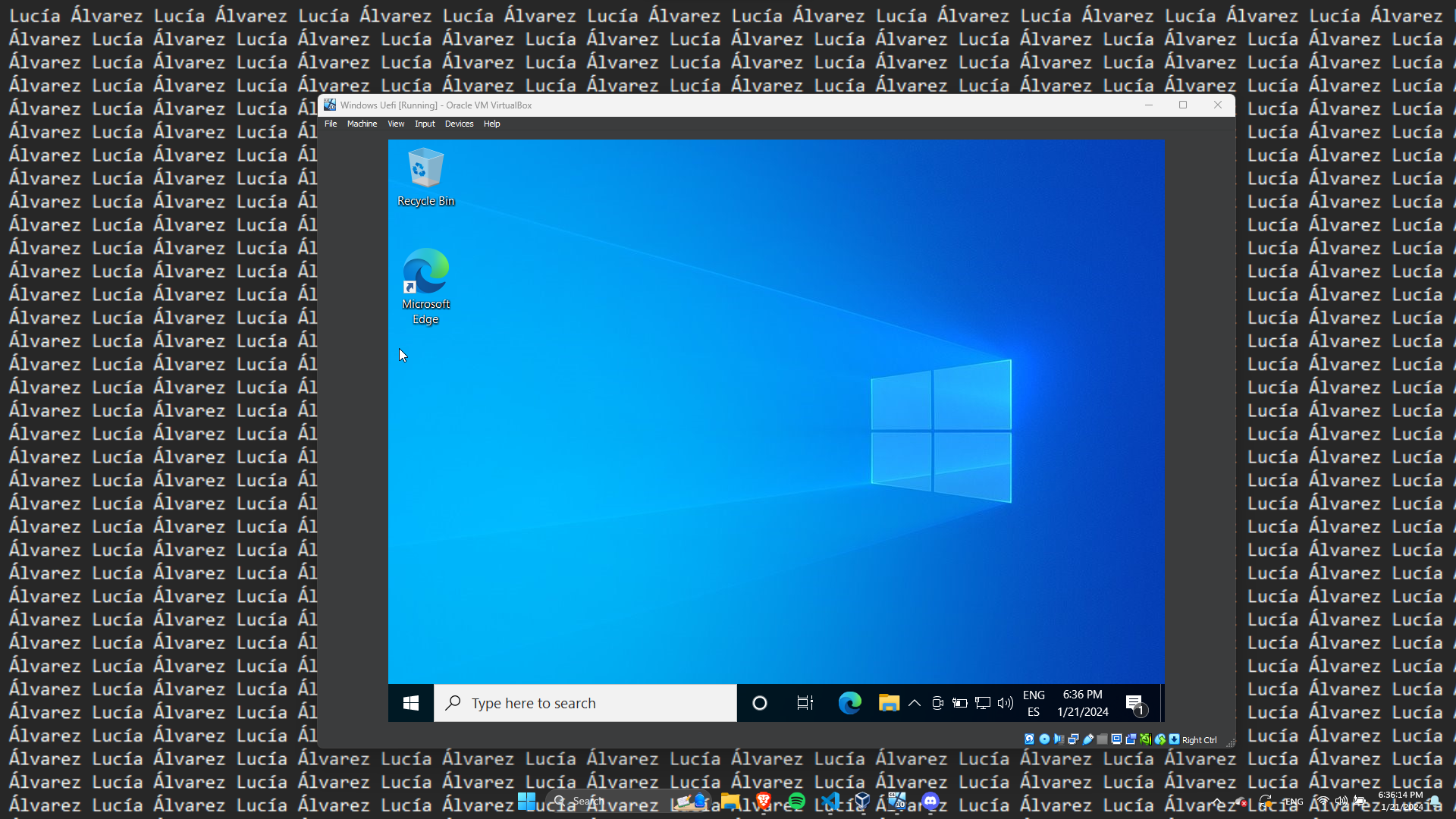The height and width of the screenshot is (819, 1456).
Task: Open the View menu
Action: tap(396, 124)
